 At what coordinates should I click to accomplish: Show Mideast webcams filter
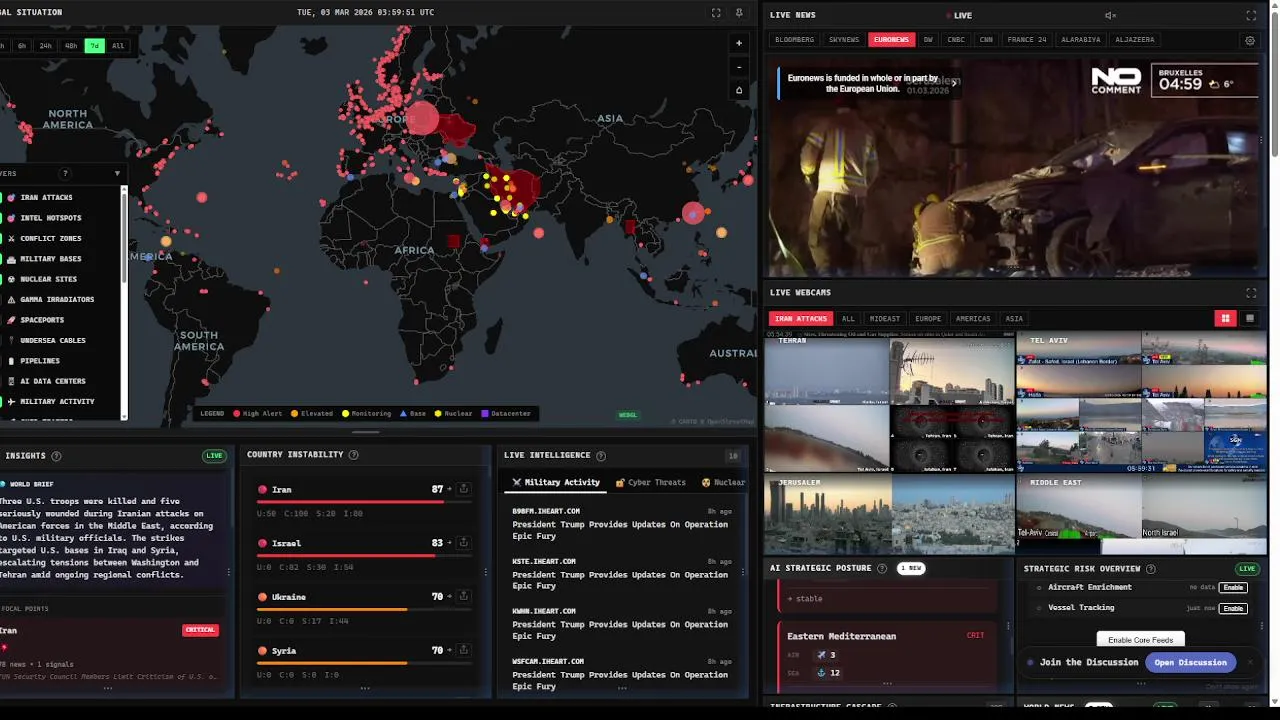coord(884,319)
